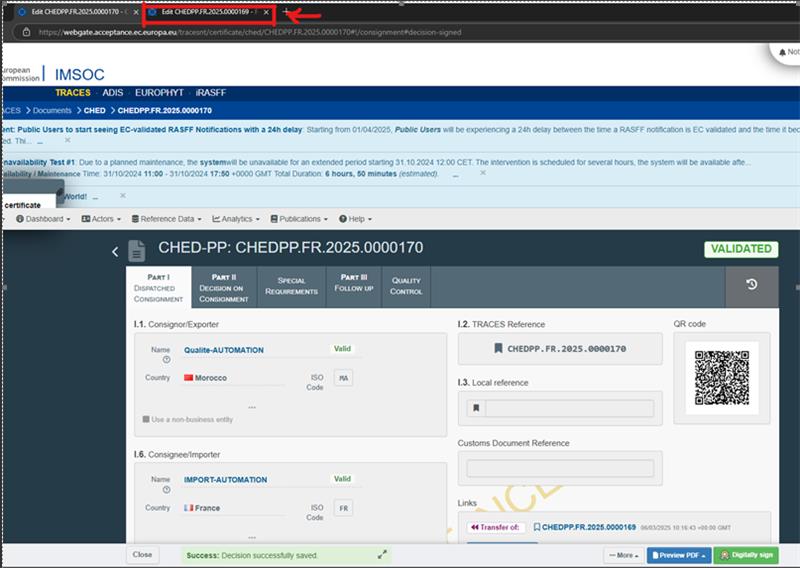Viewport: 800px width, 568px height.
Task: Click the FR ISO code box
Action: 343,508
